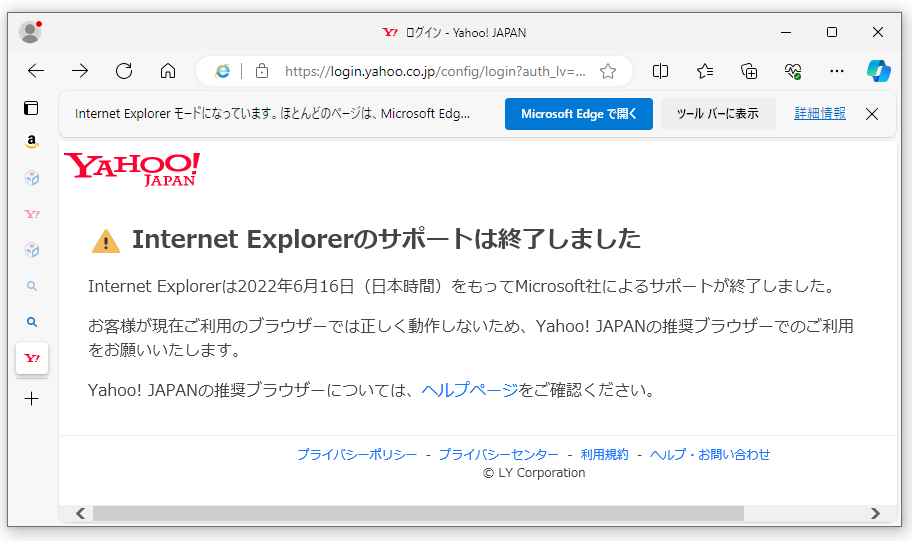Open the 詳細情報 link
This screenshot has height=541, width=912.
820,113
